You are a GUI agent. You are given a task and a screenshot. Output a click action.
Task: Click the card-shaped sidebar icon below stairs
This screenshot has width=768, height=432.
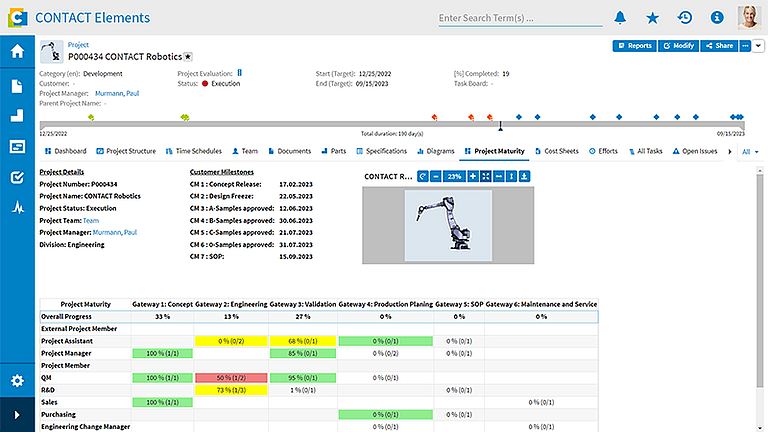pyautogui.click(x=17, y=146)
